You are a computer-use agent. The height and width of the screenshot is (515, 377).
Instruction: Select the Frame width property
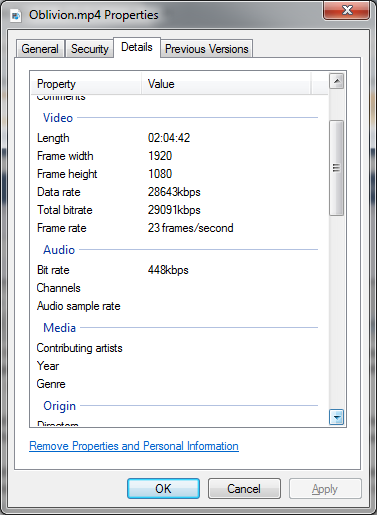[65, 156]
